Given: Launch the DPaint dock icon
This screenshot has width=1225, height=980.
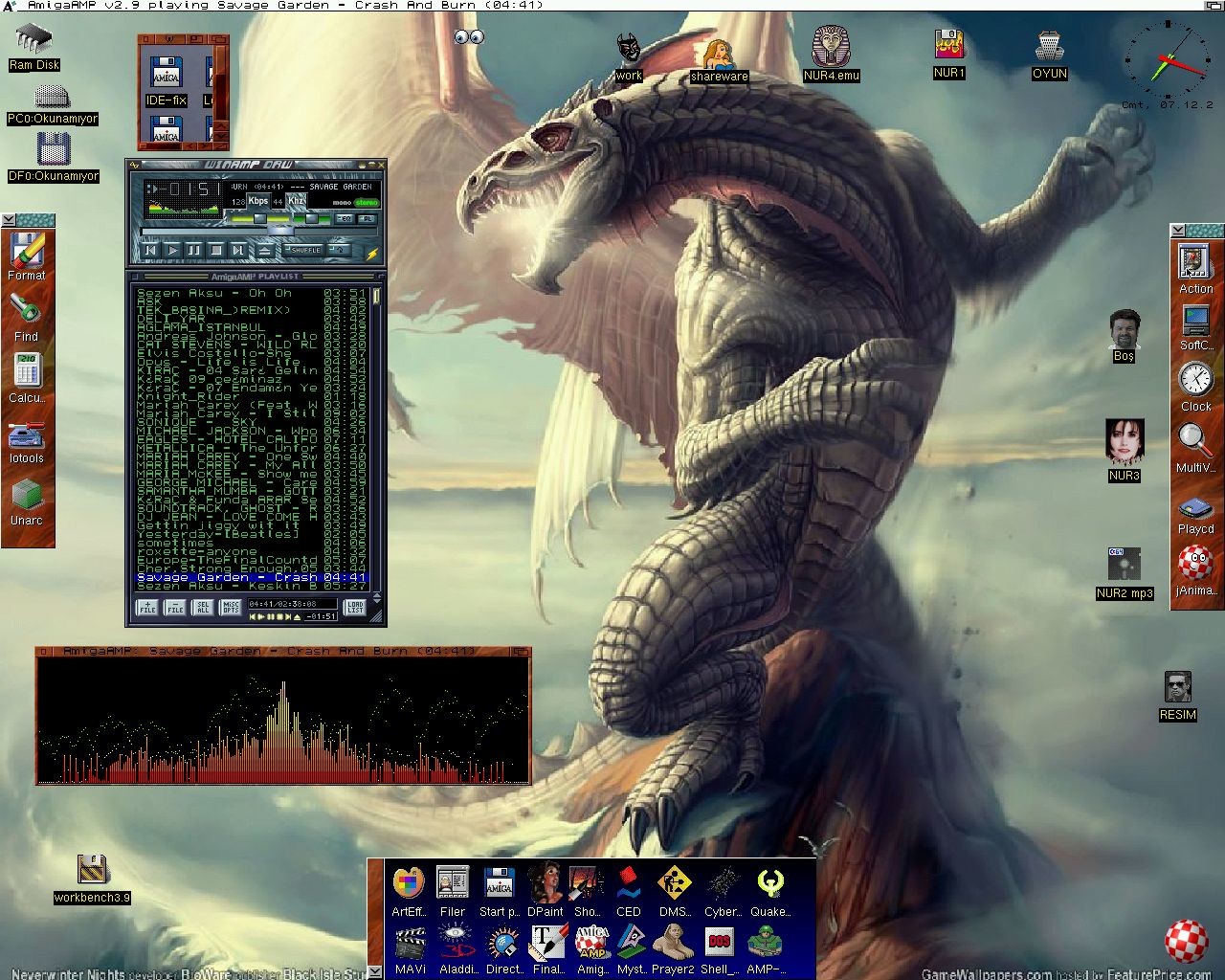Looking at the screenshot, I should point(546,890).
